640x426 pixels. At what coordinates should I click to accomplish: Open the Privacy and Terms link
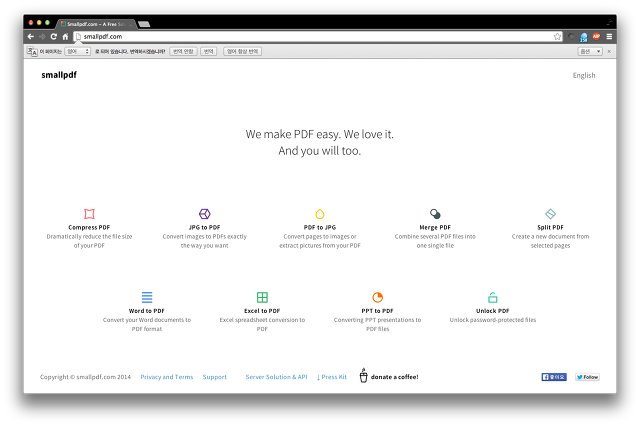pyautogui.click(x=167, y=377)
